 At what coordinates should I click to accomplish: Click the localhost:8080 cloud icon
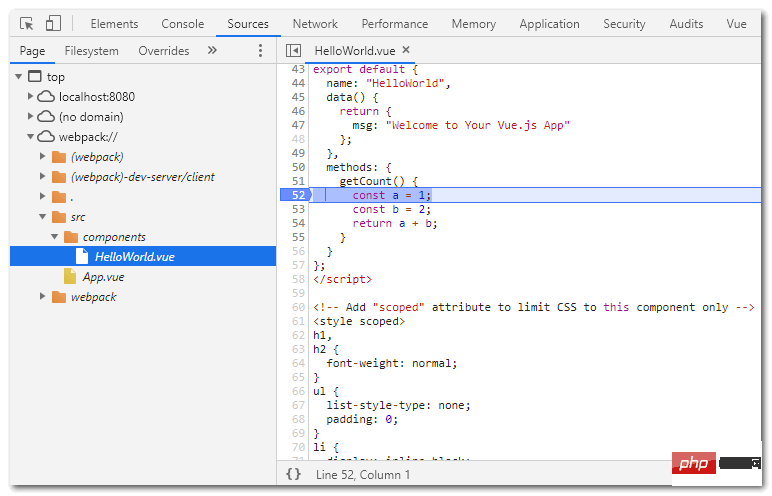click(x=46, y=97)
